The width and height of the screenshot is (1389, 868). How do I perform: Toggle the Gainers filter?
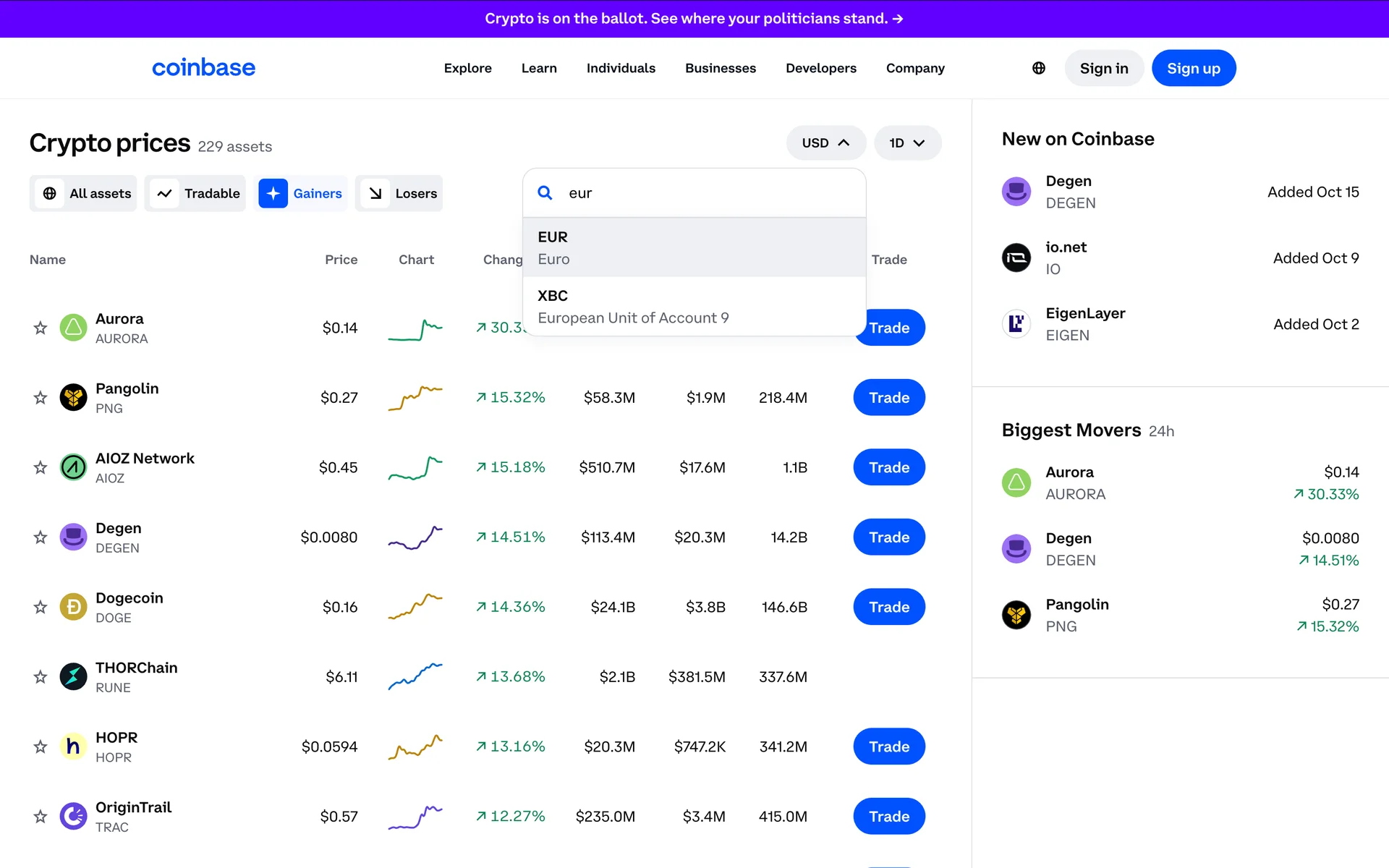click(302, 193)
